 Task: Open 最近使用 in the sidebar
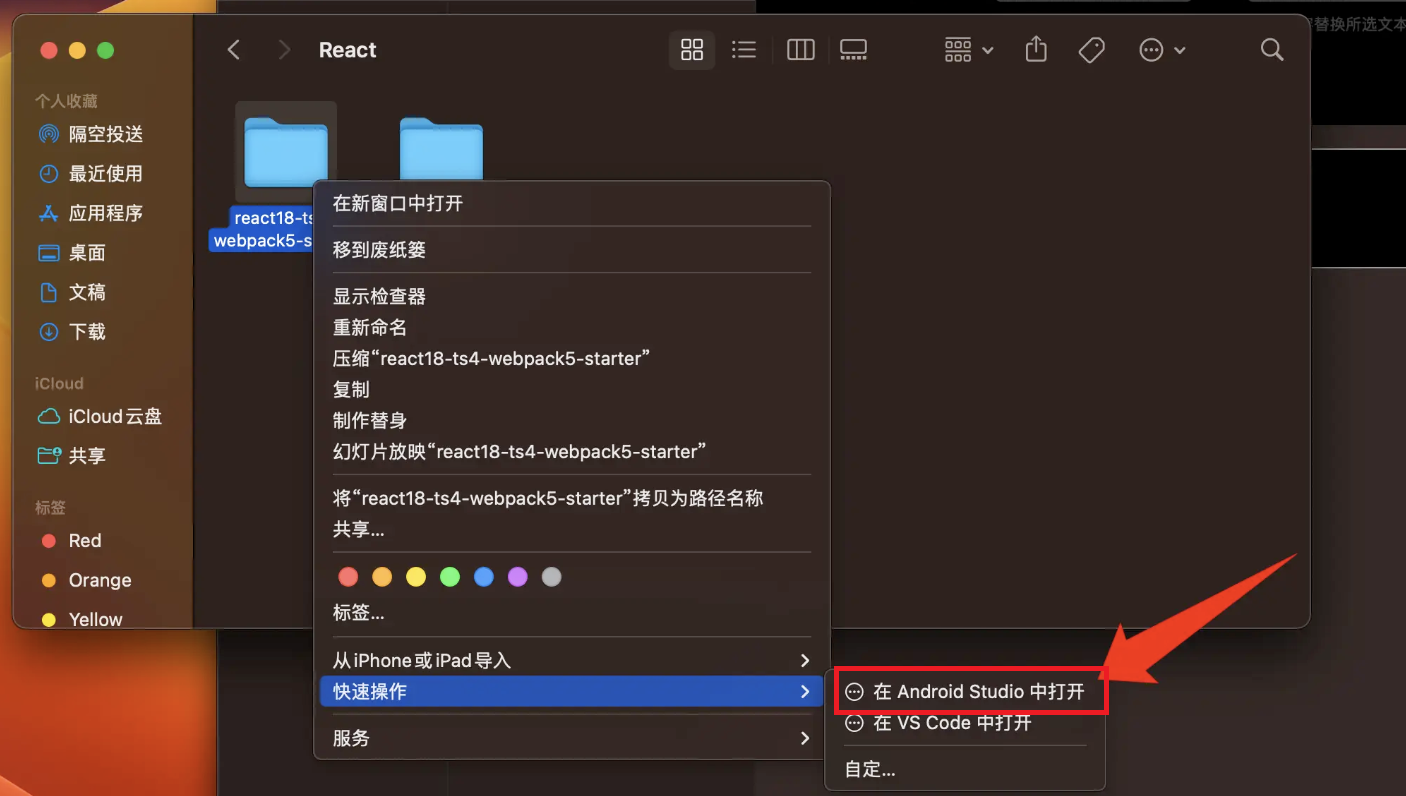tap(90, 174)
